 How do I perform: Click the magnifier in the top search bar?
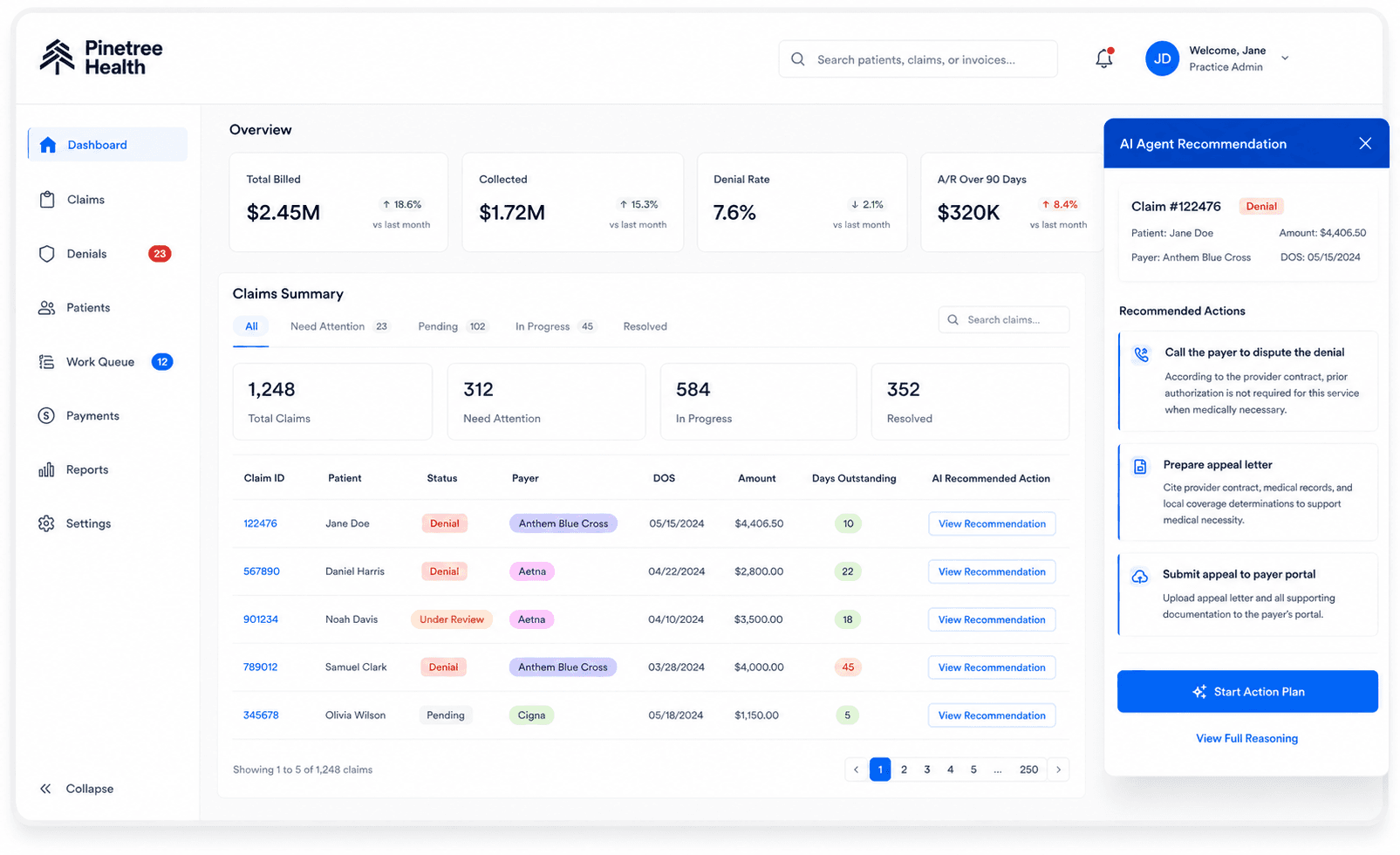798,59
